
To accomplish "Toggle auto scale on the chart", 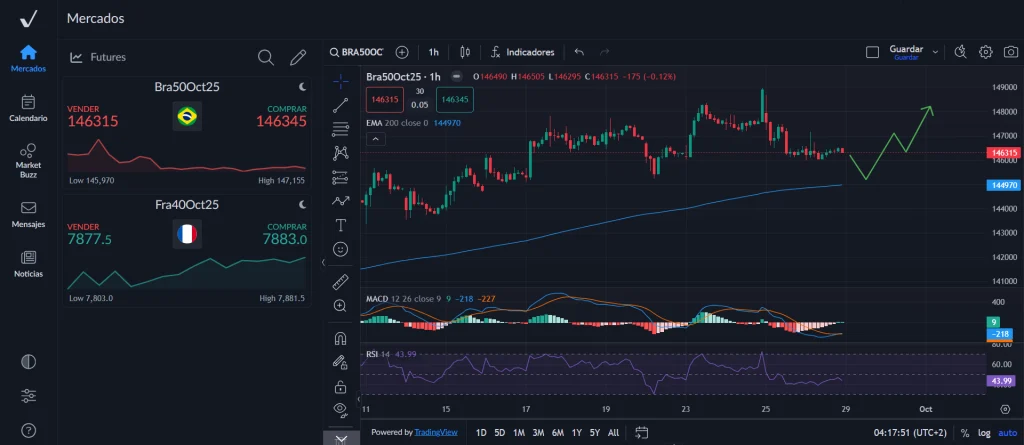I will 1007,432.
